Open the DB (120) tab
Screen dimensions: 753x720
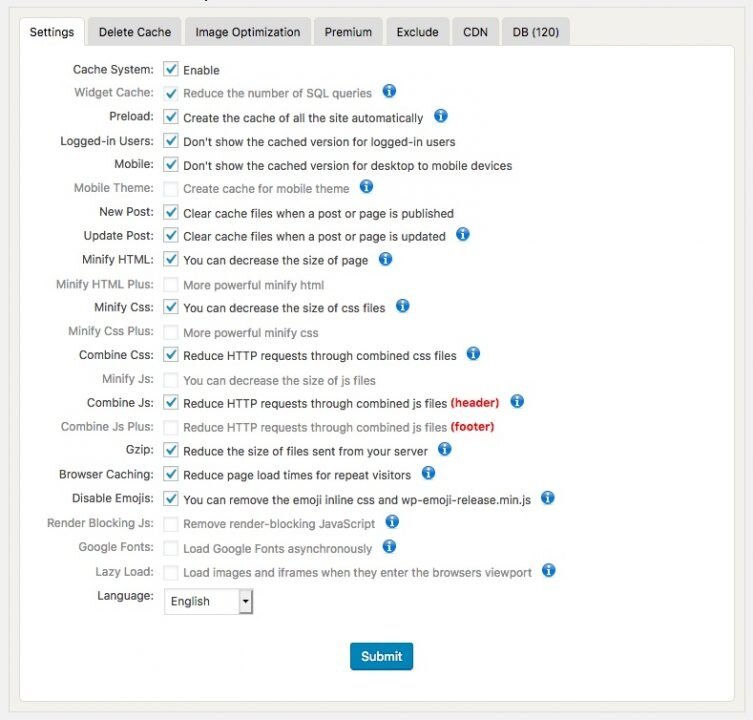(535, 32)
